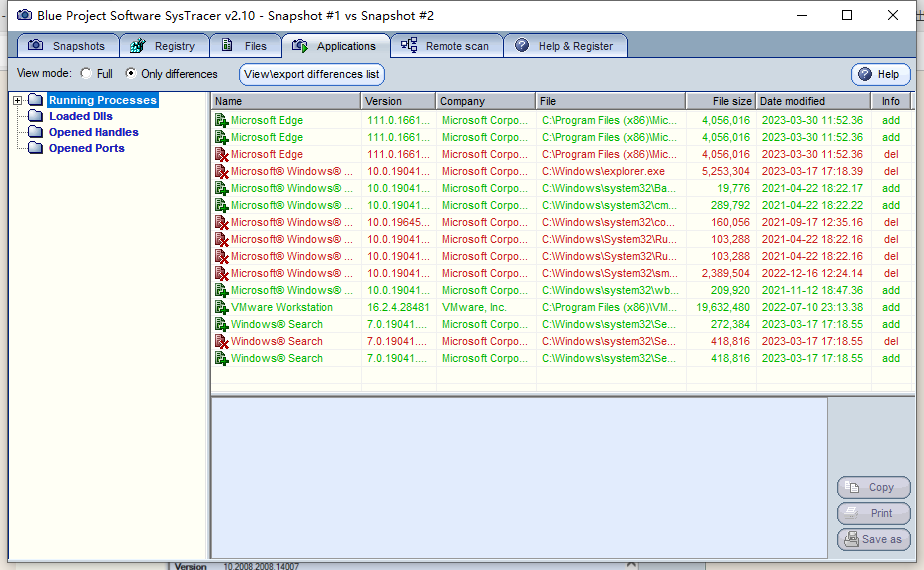Click added icon of the 19,776 size row

[222, 189]
